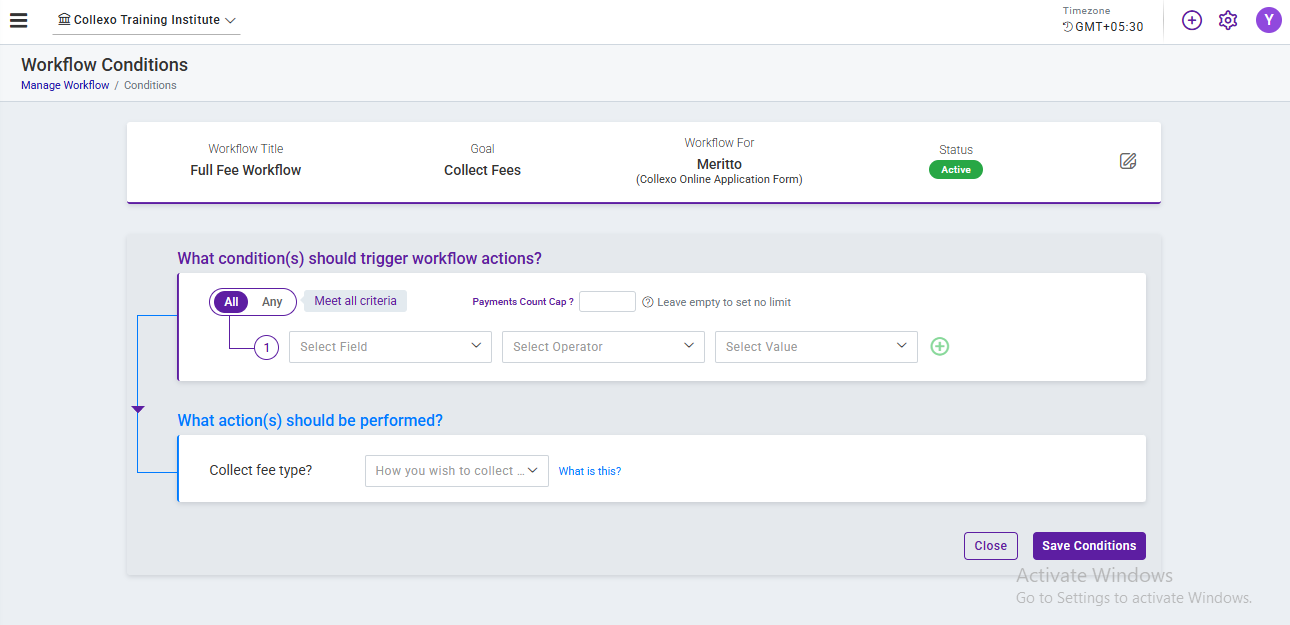Open the user profile avatar Y
This screenshot has height=625, width=1290.
[1268, 20]
